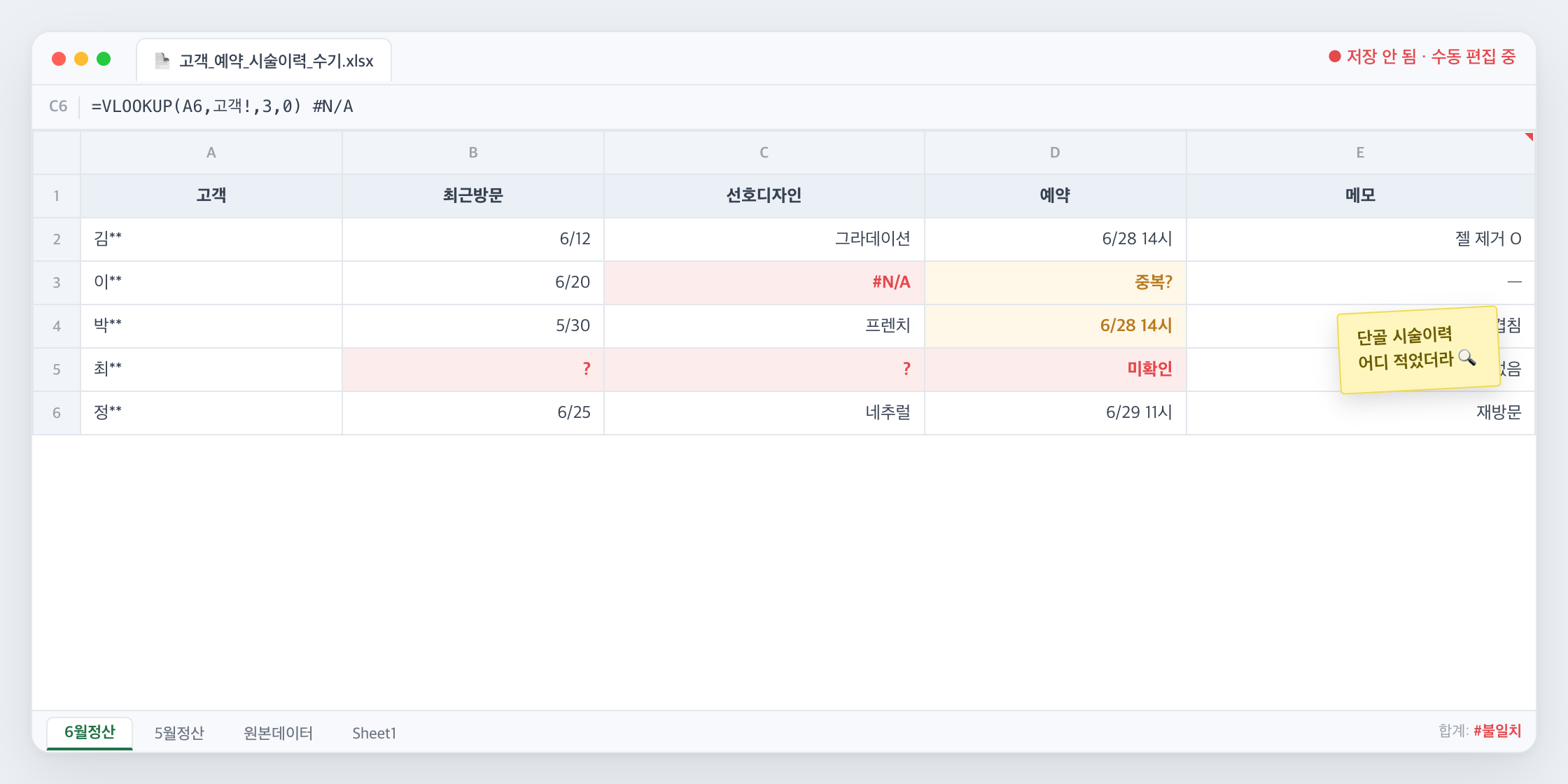Select row 4 header
This screenshot has width=1568, height=784.
pos(57,326)
